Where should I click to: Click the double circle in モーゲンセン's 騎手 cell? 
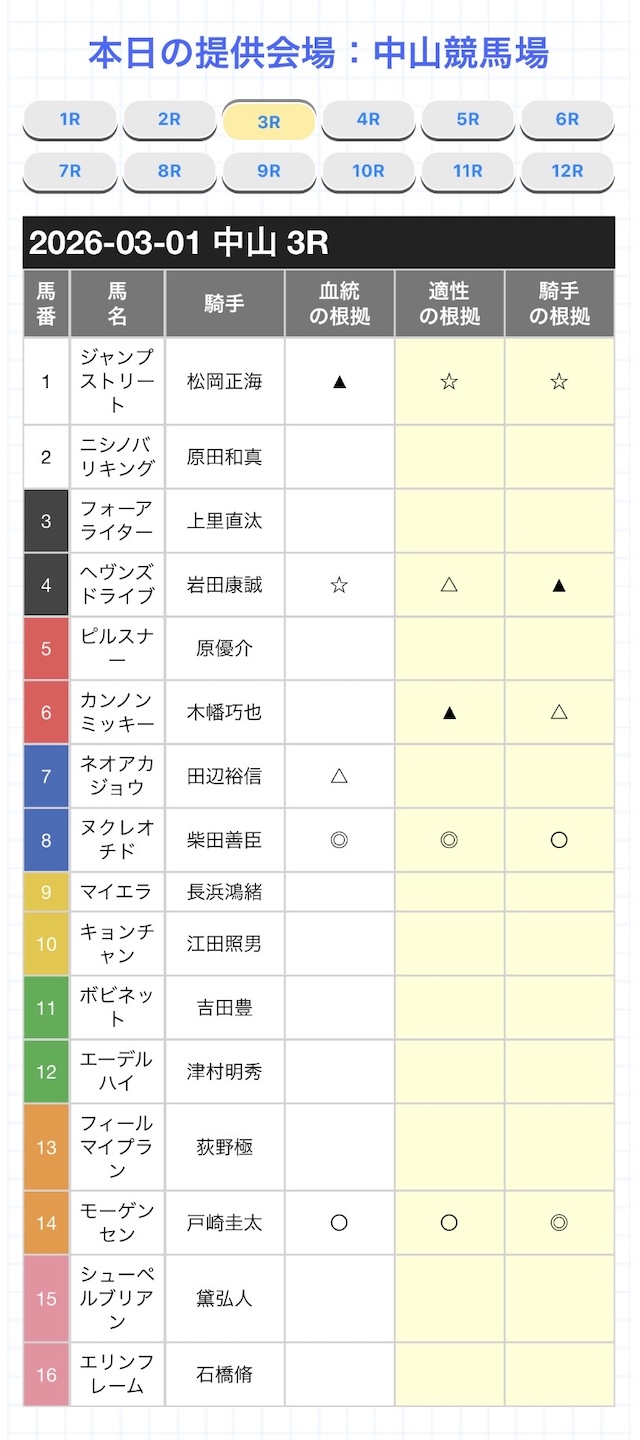(559, 1222)
